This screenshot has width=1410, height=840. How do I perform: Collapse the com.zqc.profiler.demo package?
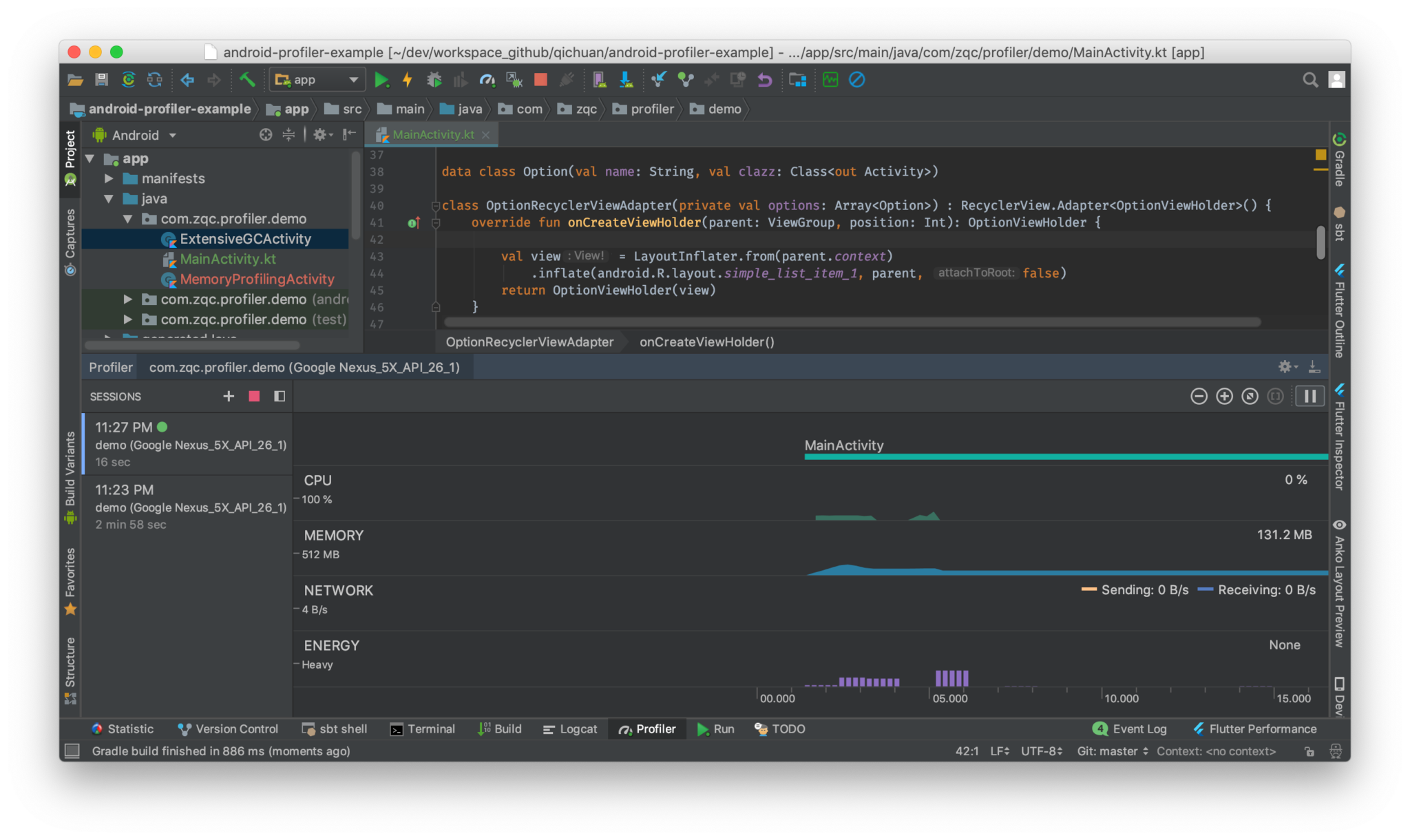click(128, 219)
